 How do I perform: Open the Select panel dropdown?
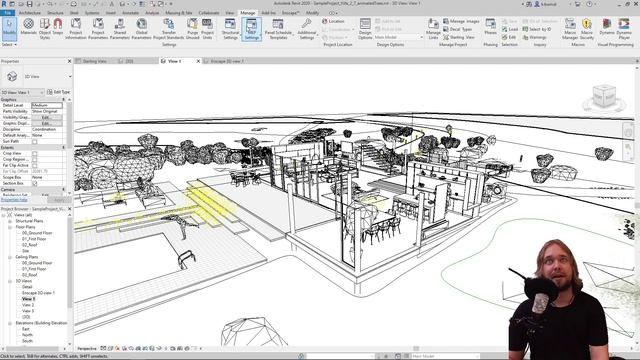coord(9,44)
